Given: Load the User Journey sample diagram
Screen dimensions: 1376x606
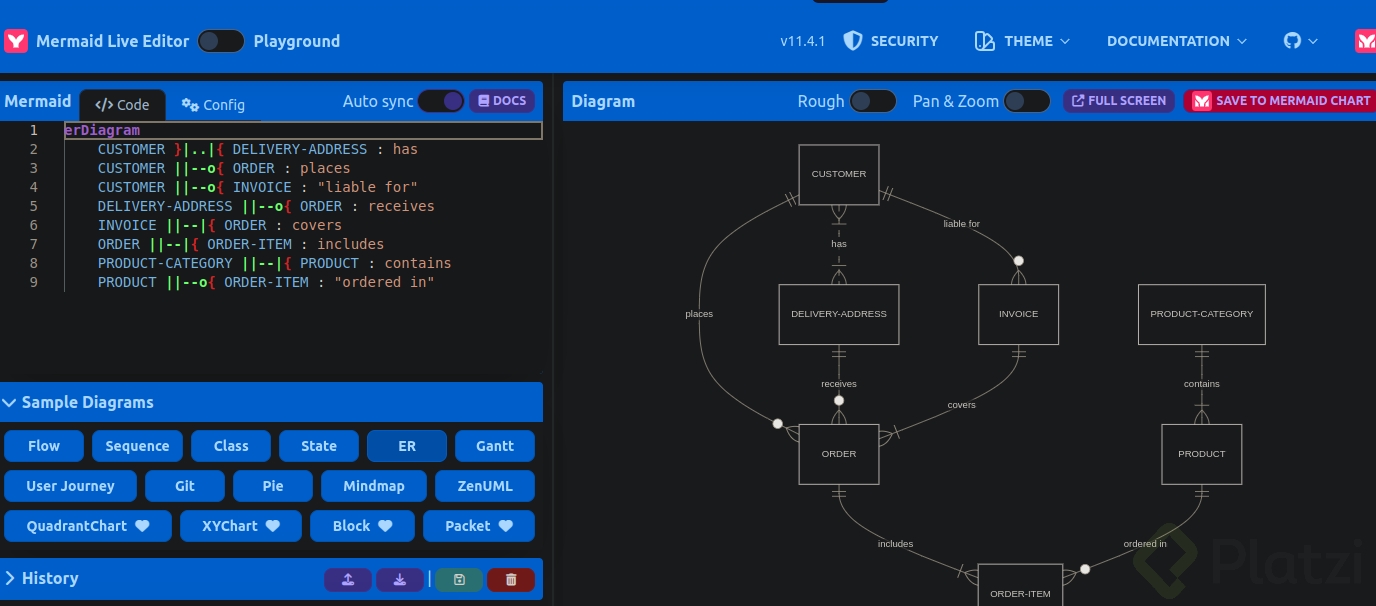Looking at the screenshot, I should click(70, 486).
